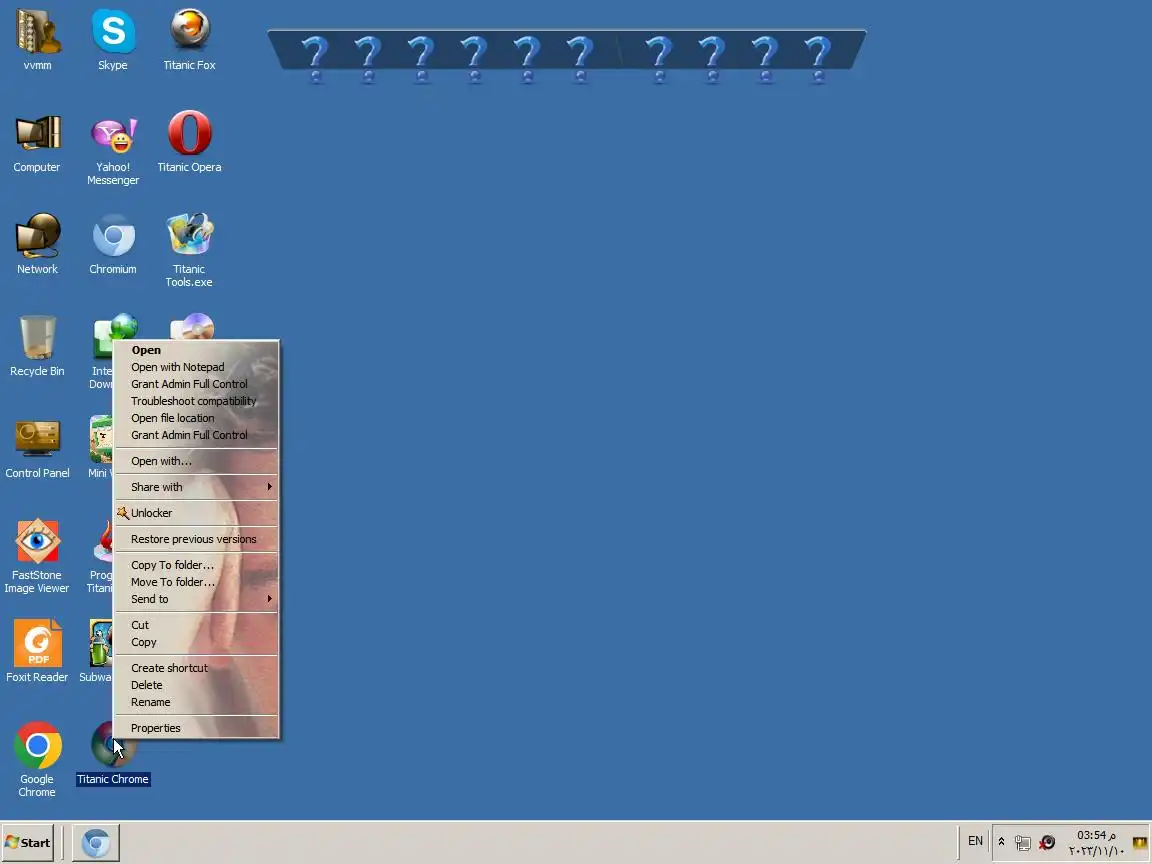The height and width of the screenshot is (864, 1152).
Task: Choose Open in the context menu
Action: click(x=197, y=350)
